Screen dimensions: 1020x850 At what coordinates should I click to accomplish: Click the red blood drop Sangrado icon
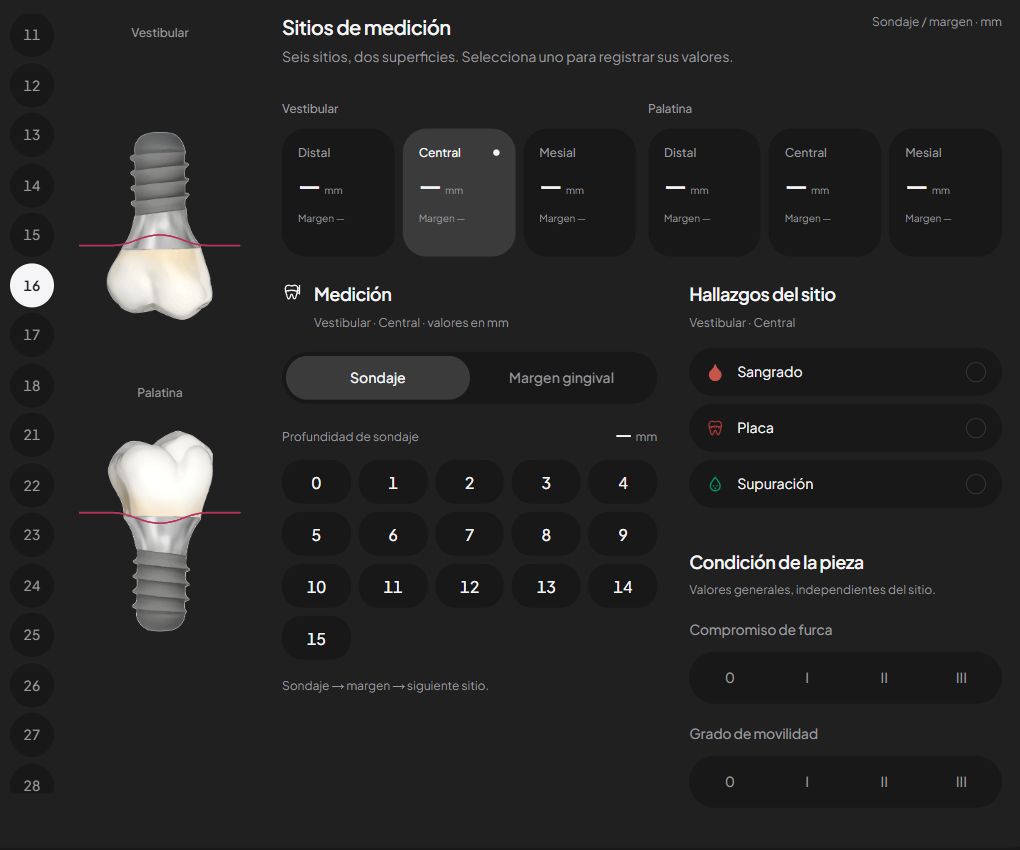pyautogui.click(x=715, y=372)
